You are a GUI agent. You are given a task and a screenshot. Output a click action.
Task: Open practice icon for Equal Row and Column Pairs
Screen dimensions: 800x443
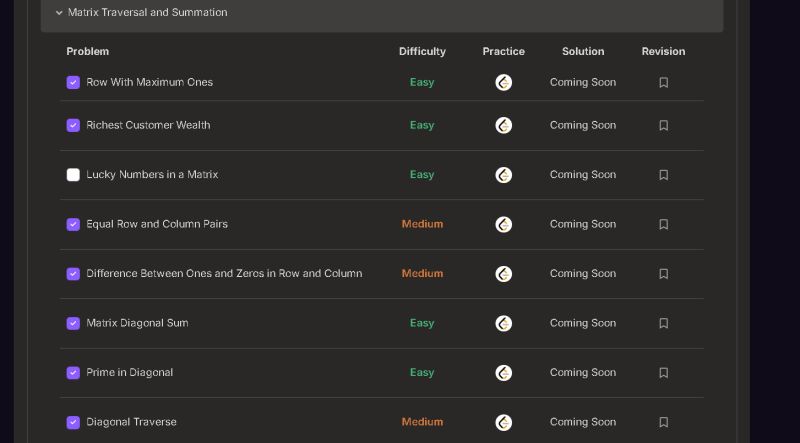[x=504, y=225]
